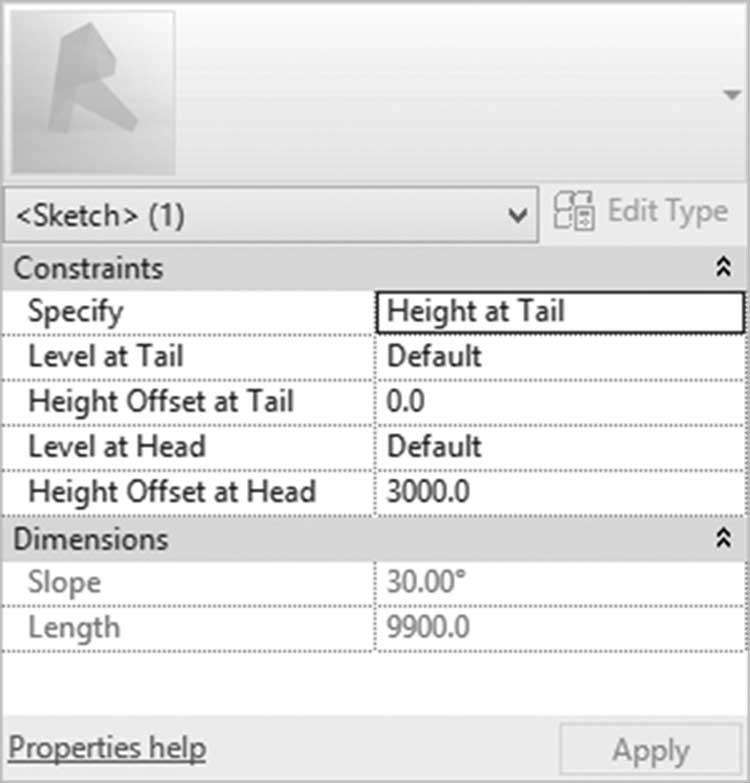Open the <Sketch> (1) filter dropdown
Image resolution: width=750 pixels, height=783 pixels.
[x=271, y=215]
